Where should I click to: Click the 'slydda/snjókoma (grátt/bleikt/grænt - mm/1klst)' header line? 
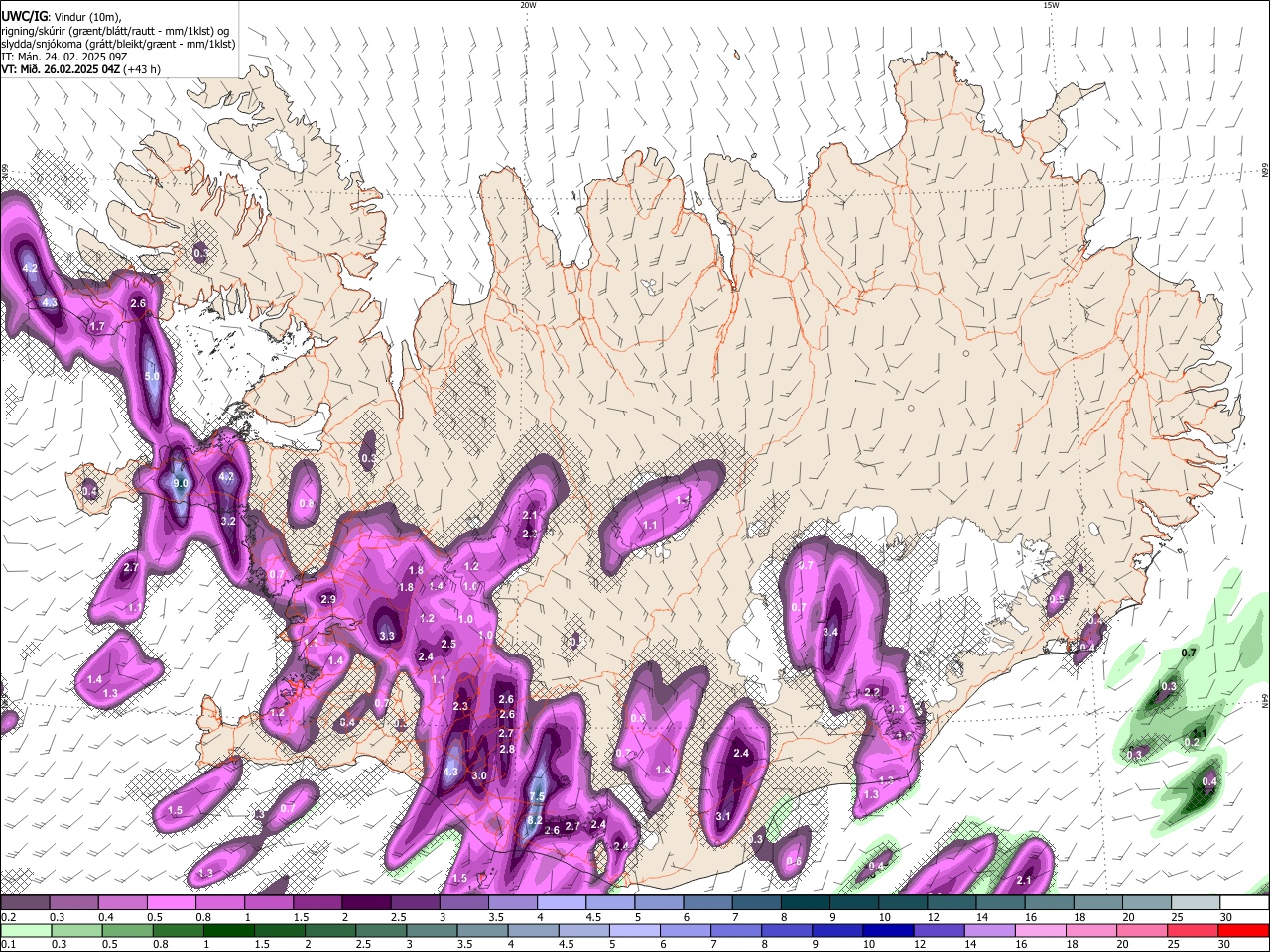118,44
